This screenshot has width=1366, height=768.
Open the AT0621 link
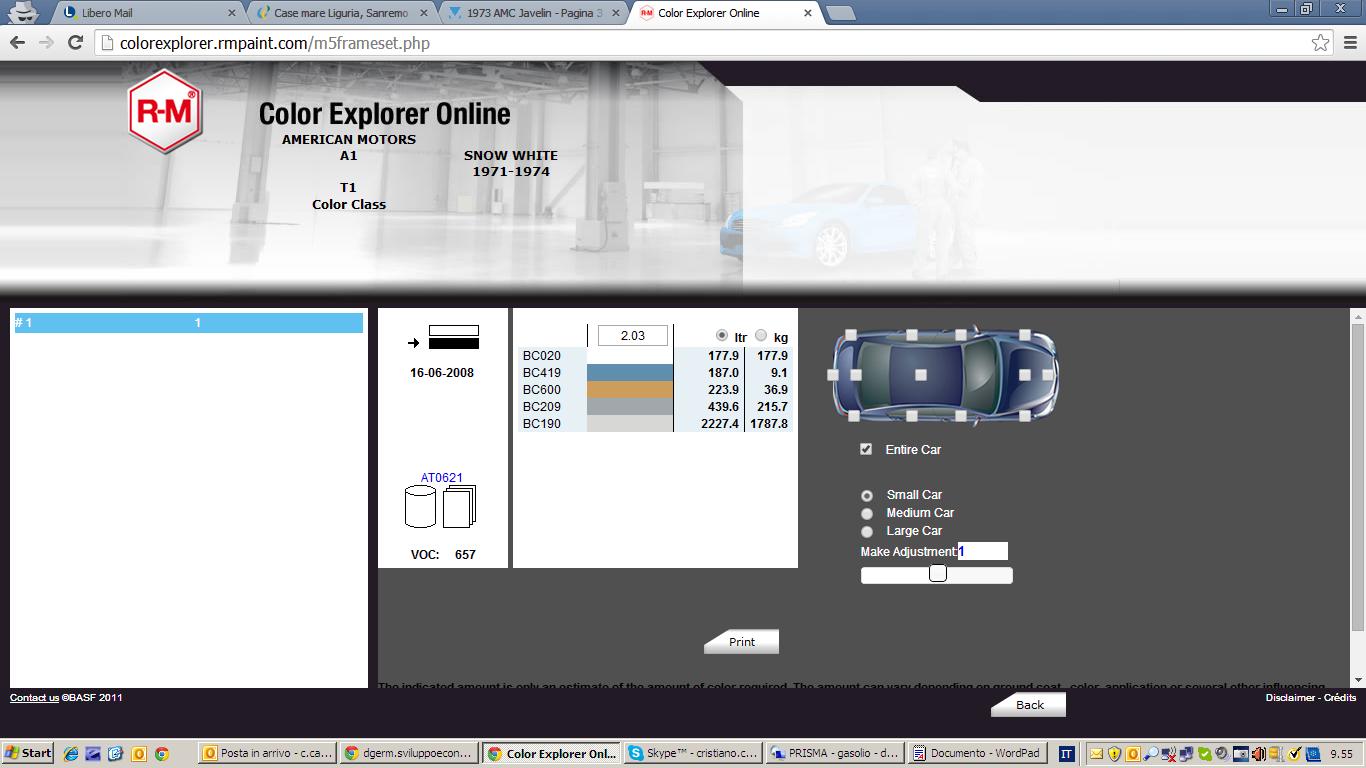coord(442,478)
